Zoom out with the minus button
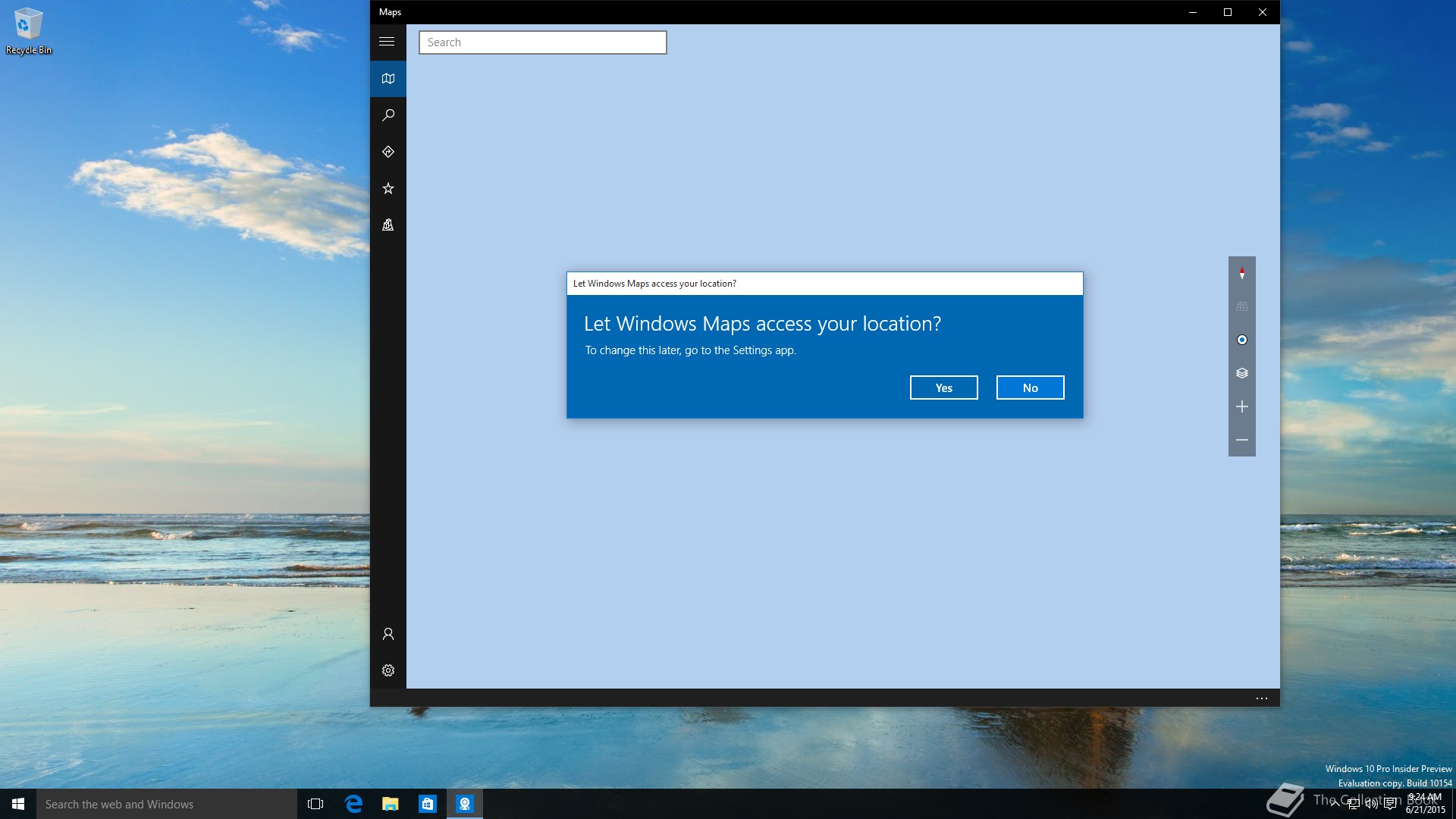The width and height of the screenshot is (1456, 819). coord(1242,440)
